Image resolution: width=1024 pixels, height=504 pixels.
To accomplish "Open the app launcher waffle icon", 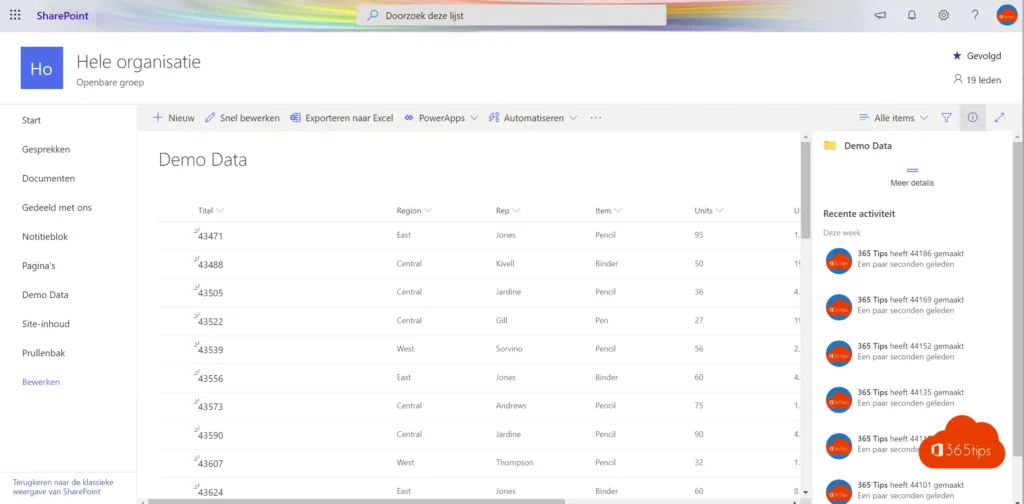I will click(x=15, y=15).
